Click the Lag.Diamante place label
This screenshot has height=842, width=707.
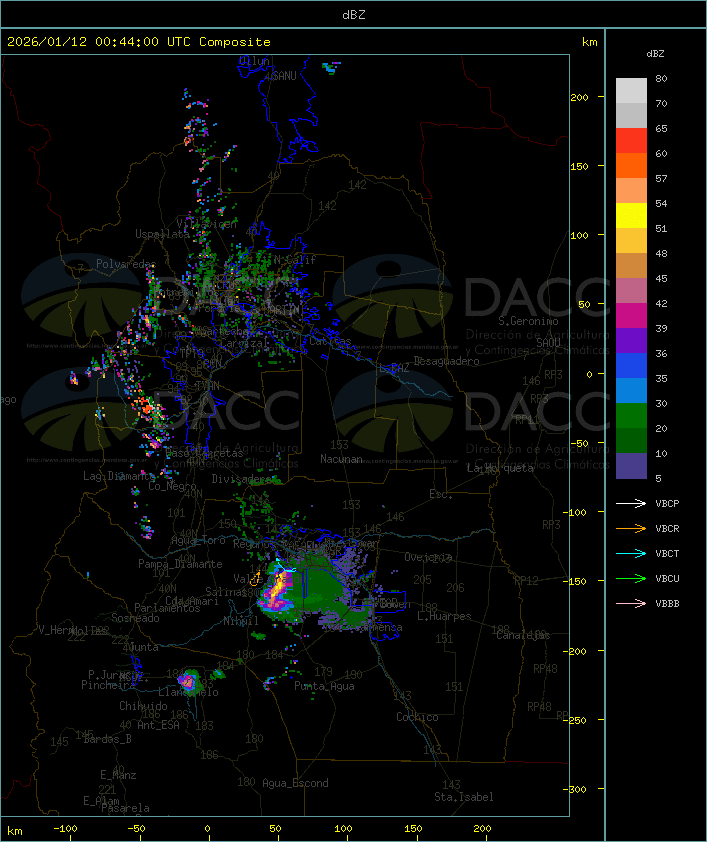click(119, 476)
